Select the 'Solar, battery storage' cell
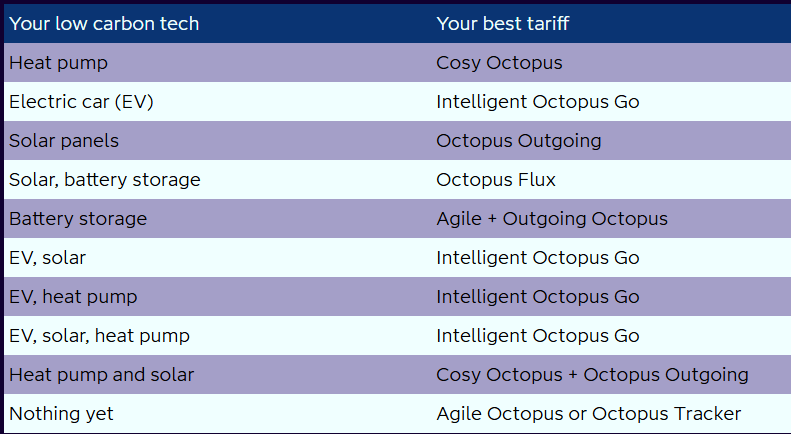 pyautogui.click(x=105, y=180)
